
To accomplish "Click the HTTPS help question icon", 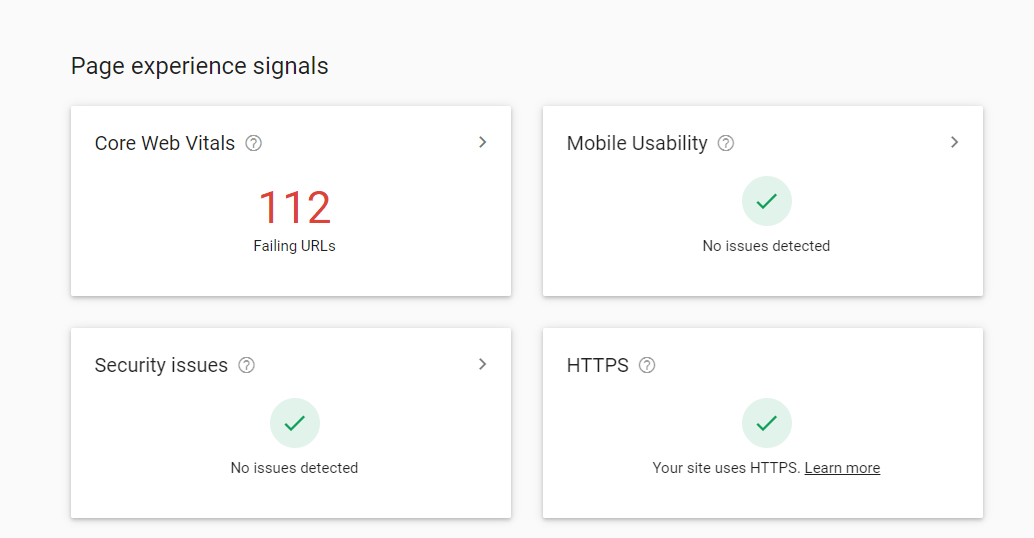I will click(648, 365).
